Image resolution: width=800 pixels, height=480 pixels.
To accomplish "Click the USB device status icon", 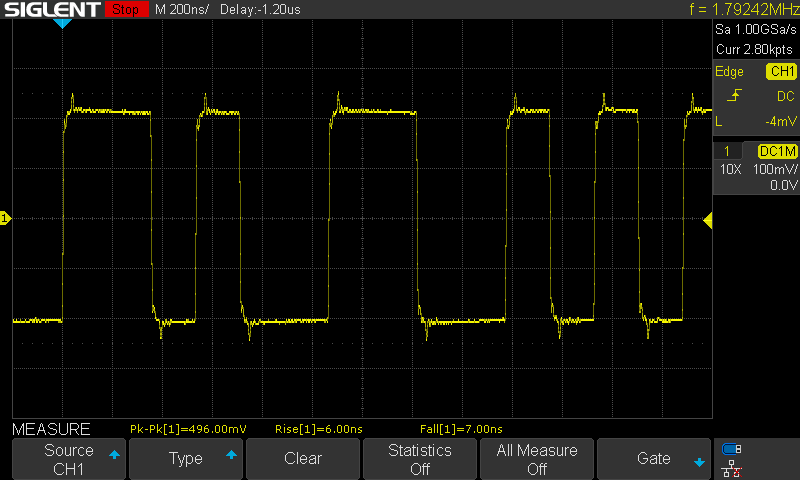I will 731,449.
